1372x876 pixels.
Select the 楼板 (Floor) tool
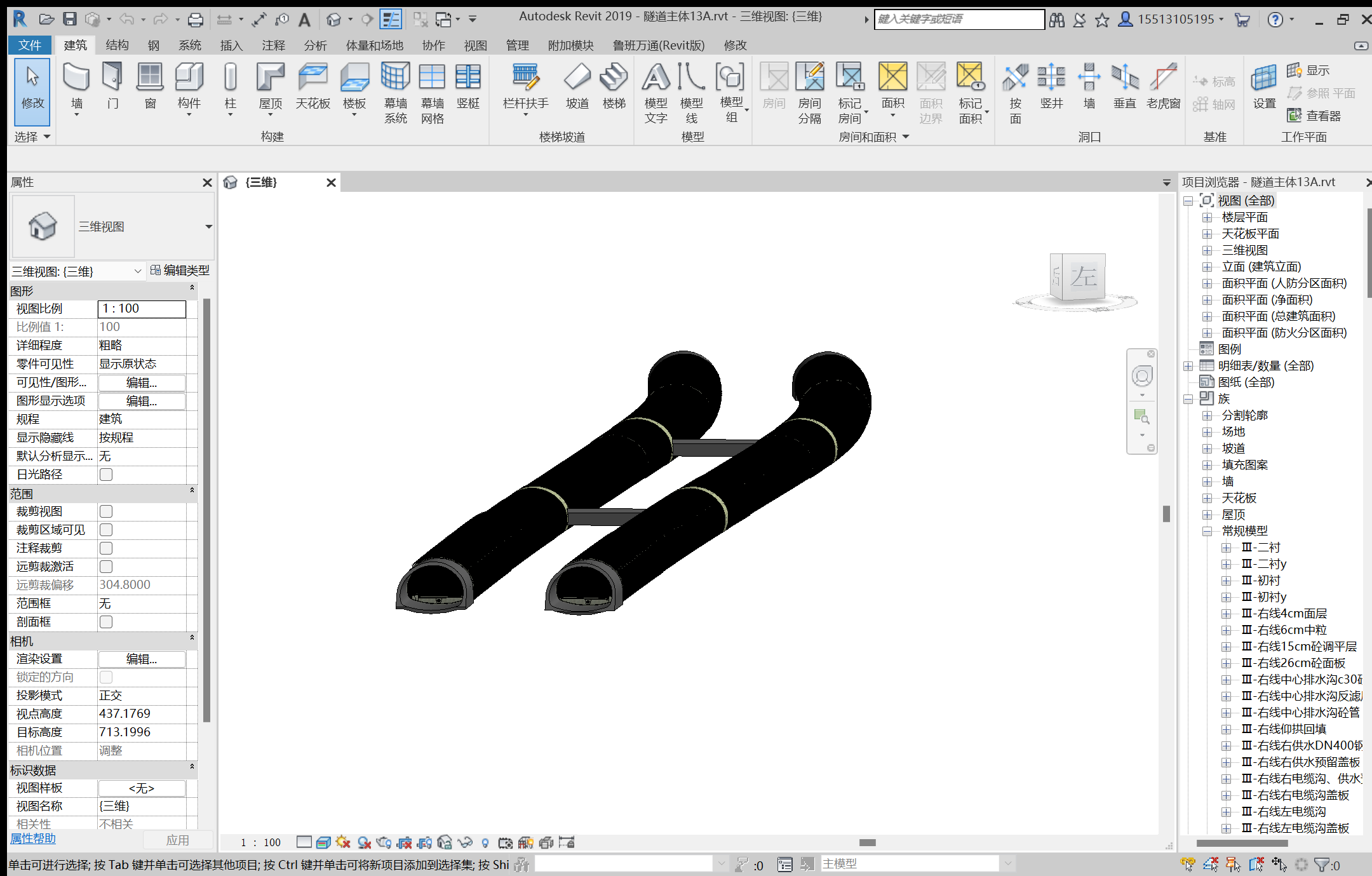click(x=354, y=88)
